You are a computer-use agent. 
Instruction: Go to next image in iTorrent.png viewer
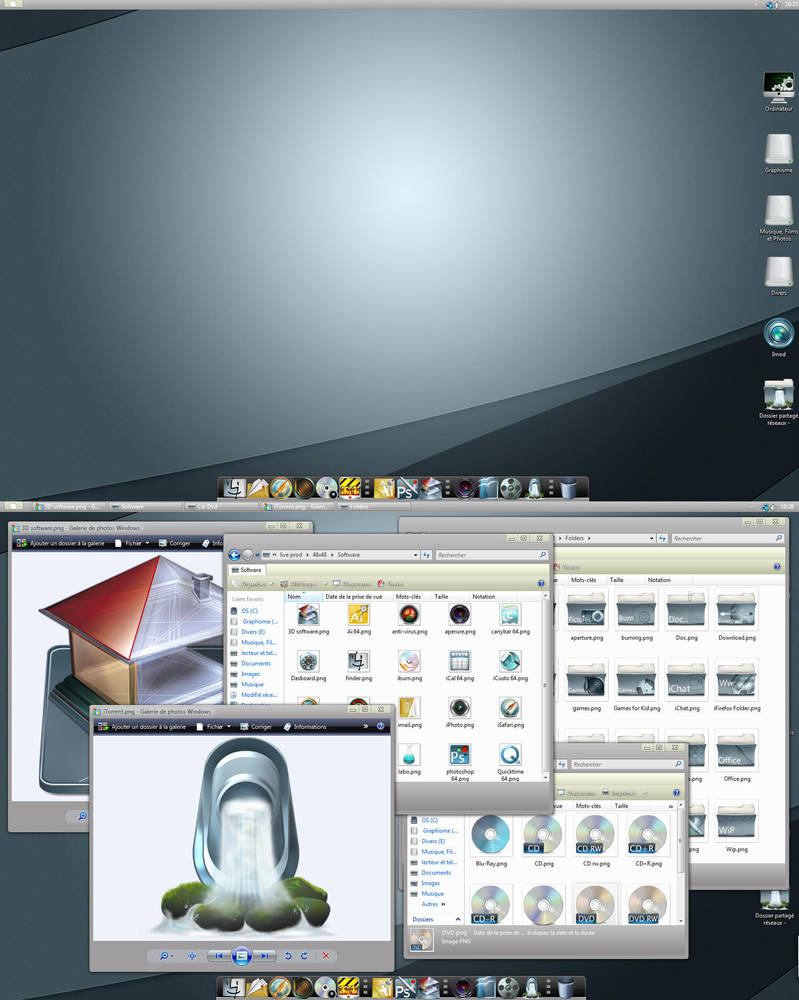pos(265,955)
